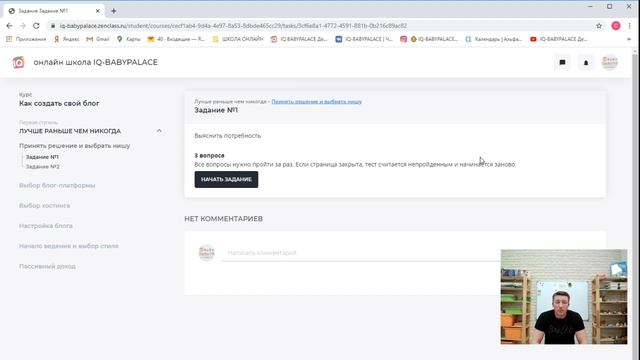Open the Пассивный доход section
The height and width of the screenshot is (360, 640).
(x=47, y=266)
